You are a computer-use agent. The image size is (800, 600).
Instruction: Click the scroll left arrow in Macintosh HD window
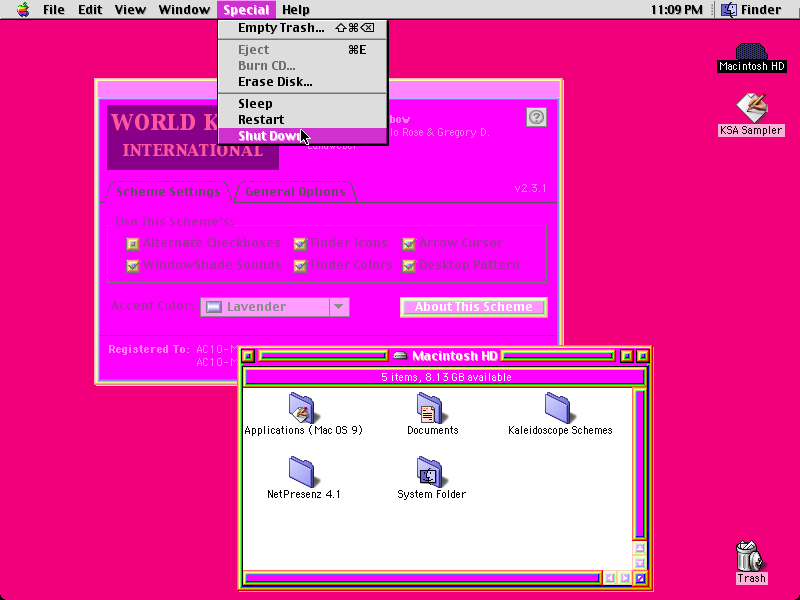610,578
